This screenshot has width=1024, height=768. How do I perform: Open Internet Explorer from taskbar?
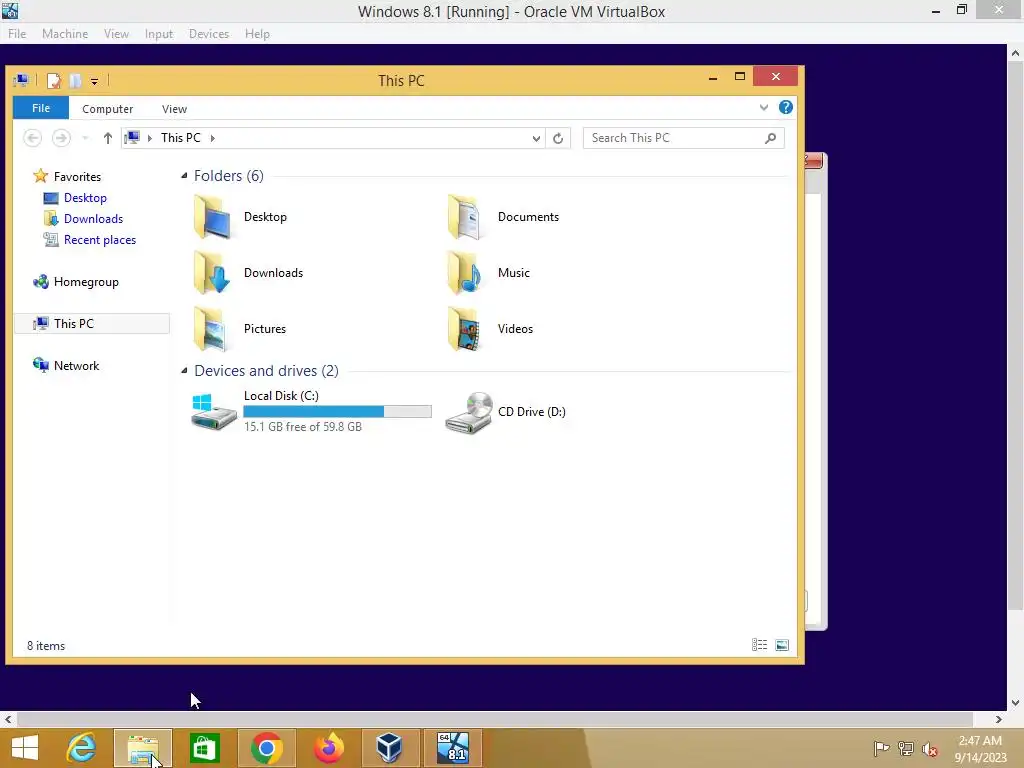82,748
